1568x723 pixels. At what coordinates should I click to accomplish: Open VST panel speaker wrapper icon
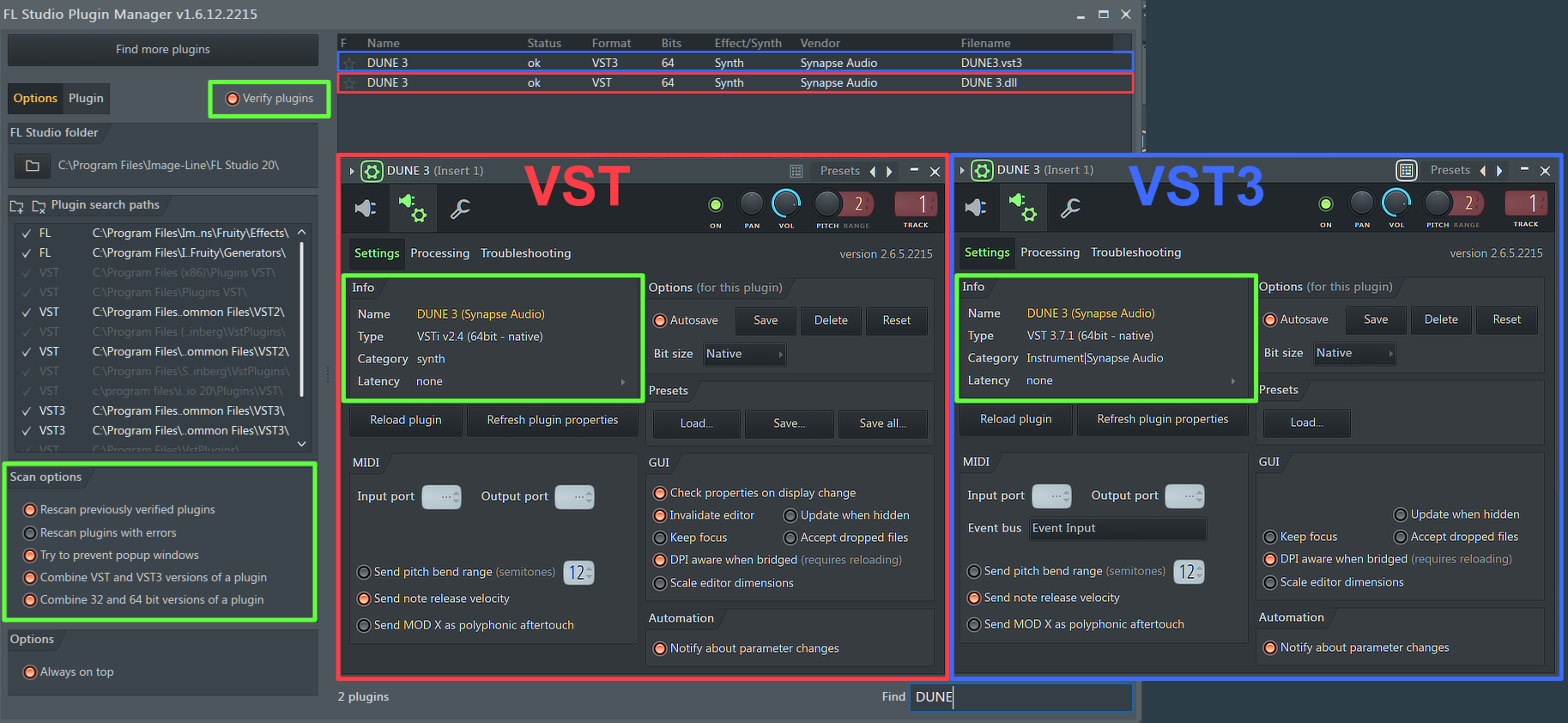pyautogui.click(x=366, y=209)
